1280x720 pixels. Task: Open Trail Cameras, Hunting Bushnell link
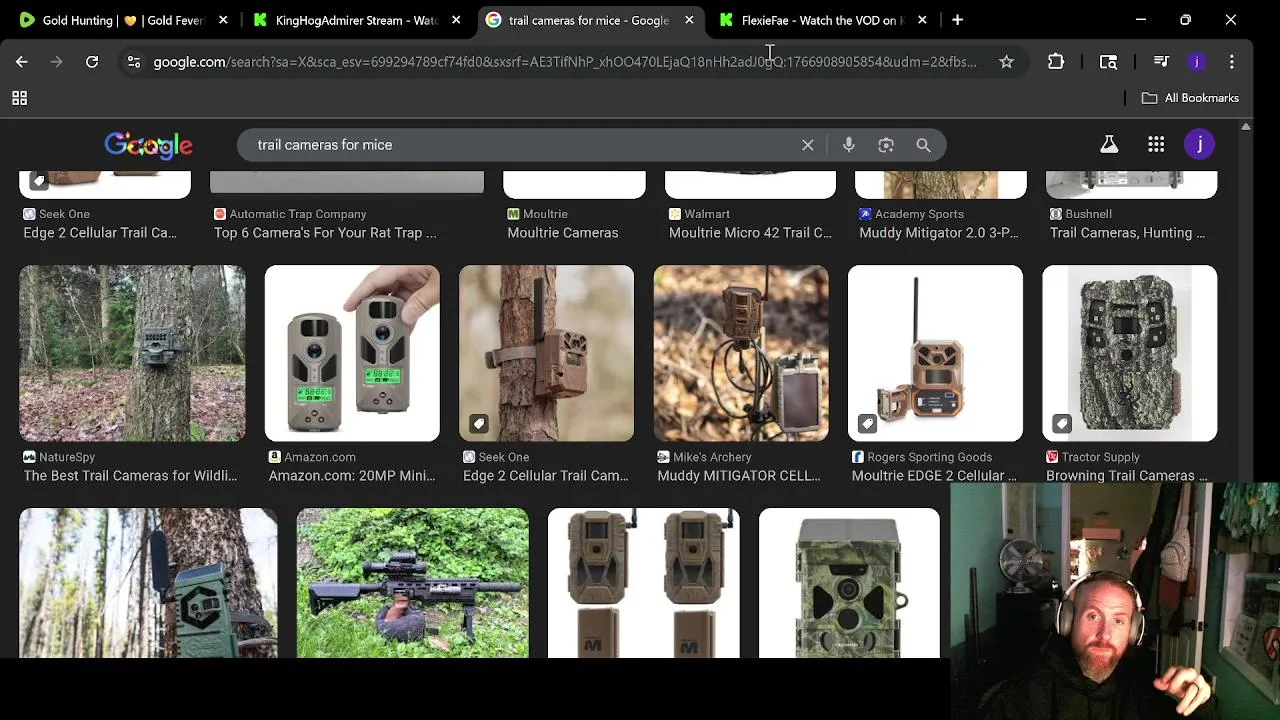tap(1128, 233)
